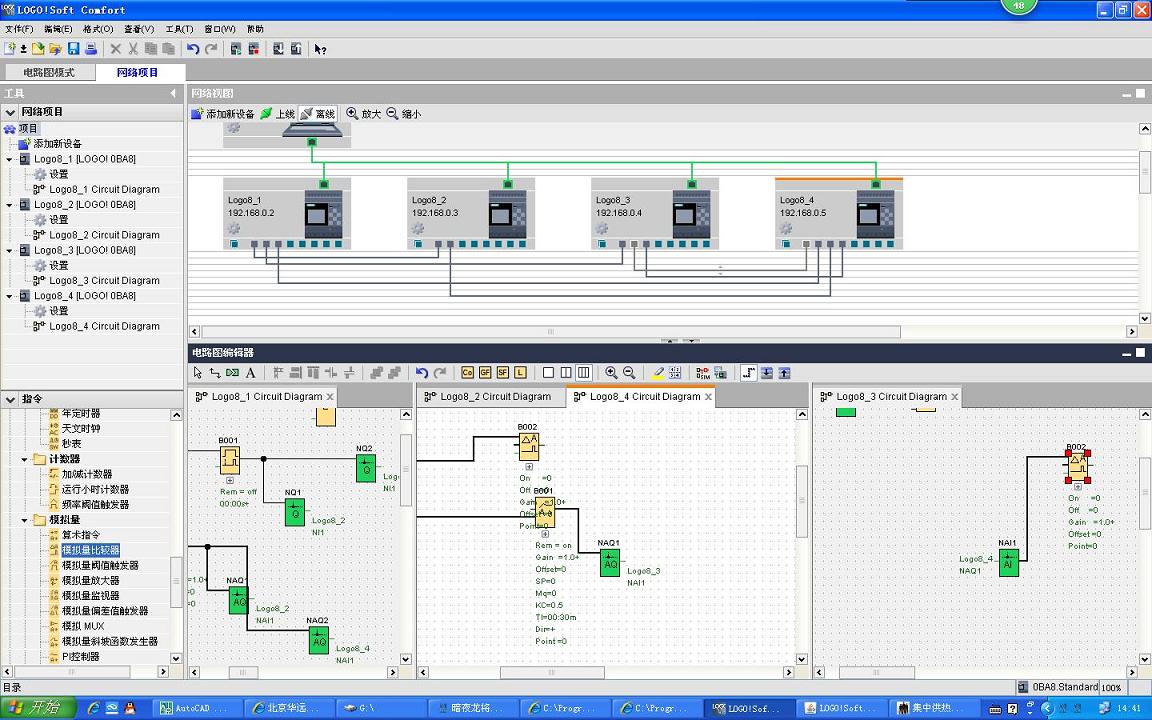This screenshot has height=720, width=1152.
Task: Close the Logo8_4 Circuit Diagram tab
Action: 708,396
